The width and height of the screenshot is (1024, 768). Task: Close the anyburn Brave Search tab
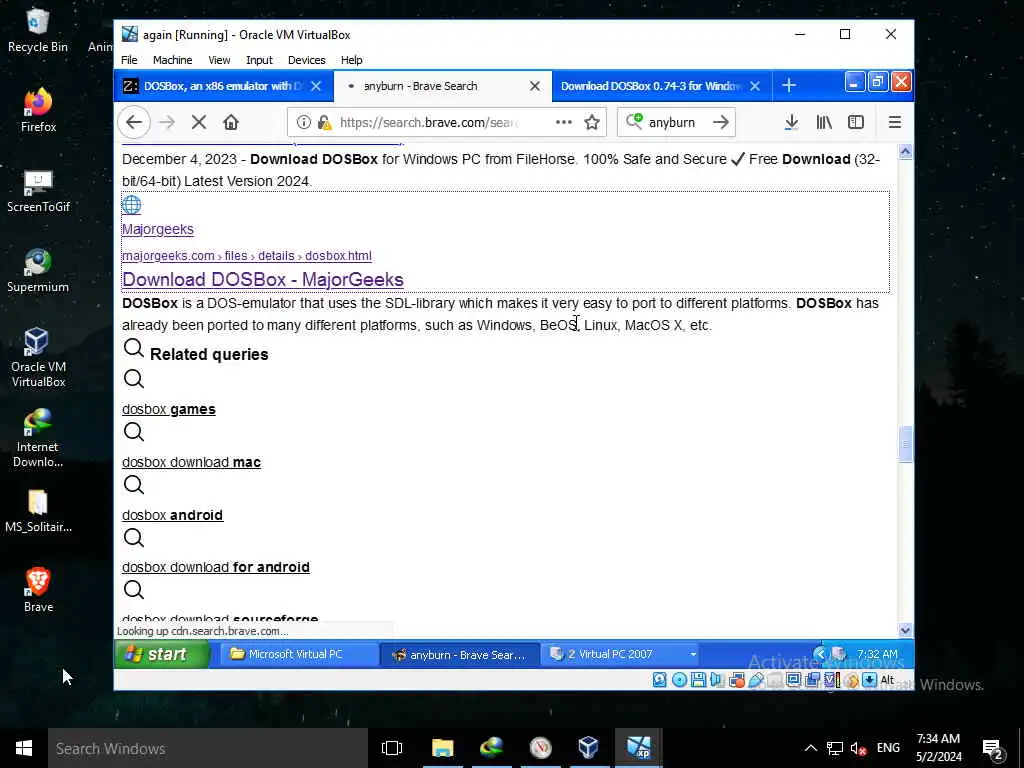[535, 86]
